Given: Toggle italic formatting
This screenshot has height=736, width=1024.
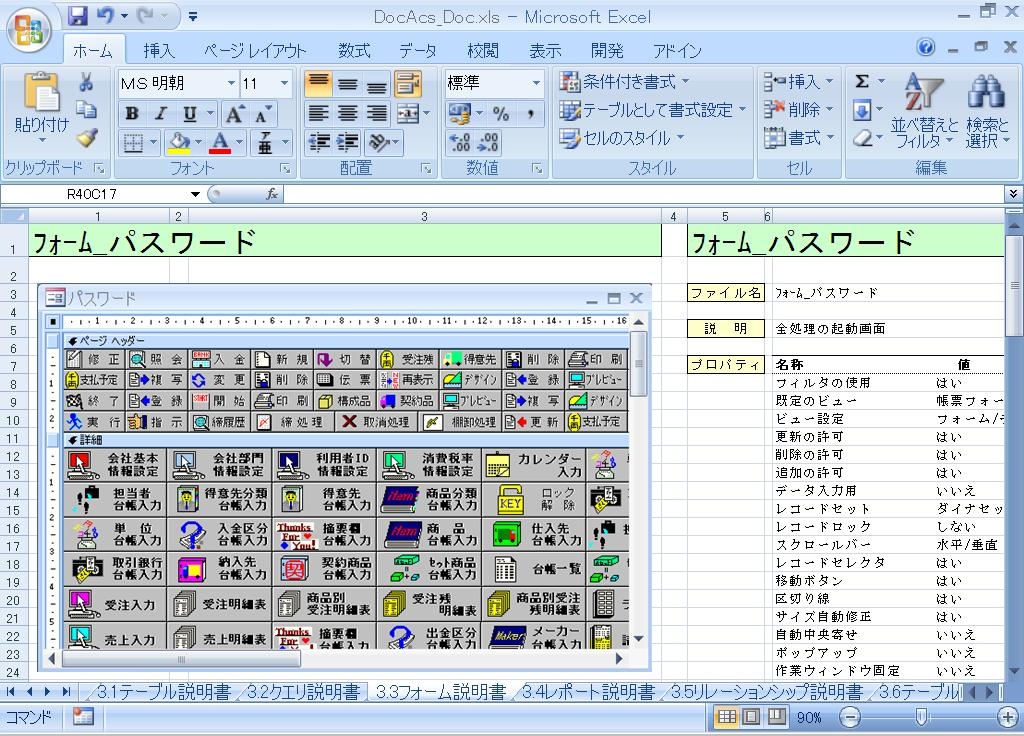Looking at the screenshot, I should click(161, 114).
